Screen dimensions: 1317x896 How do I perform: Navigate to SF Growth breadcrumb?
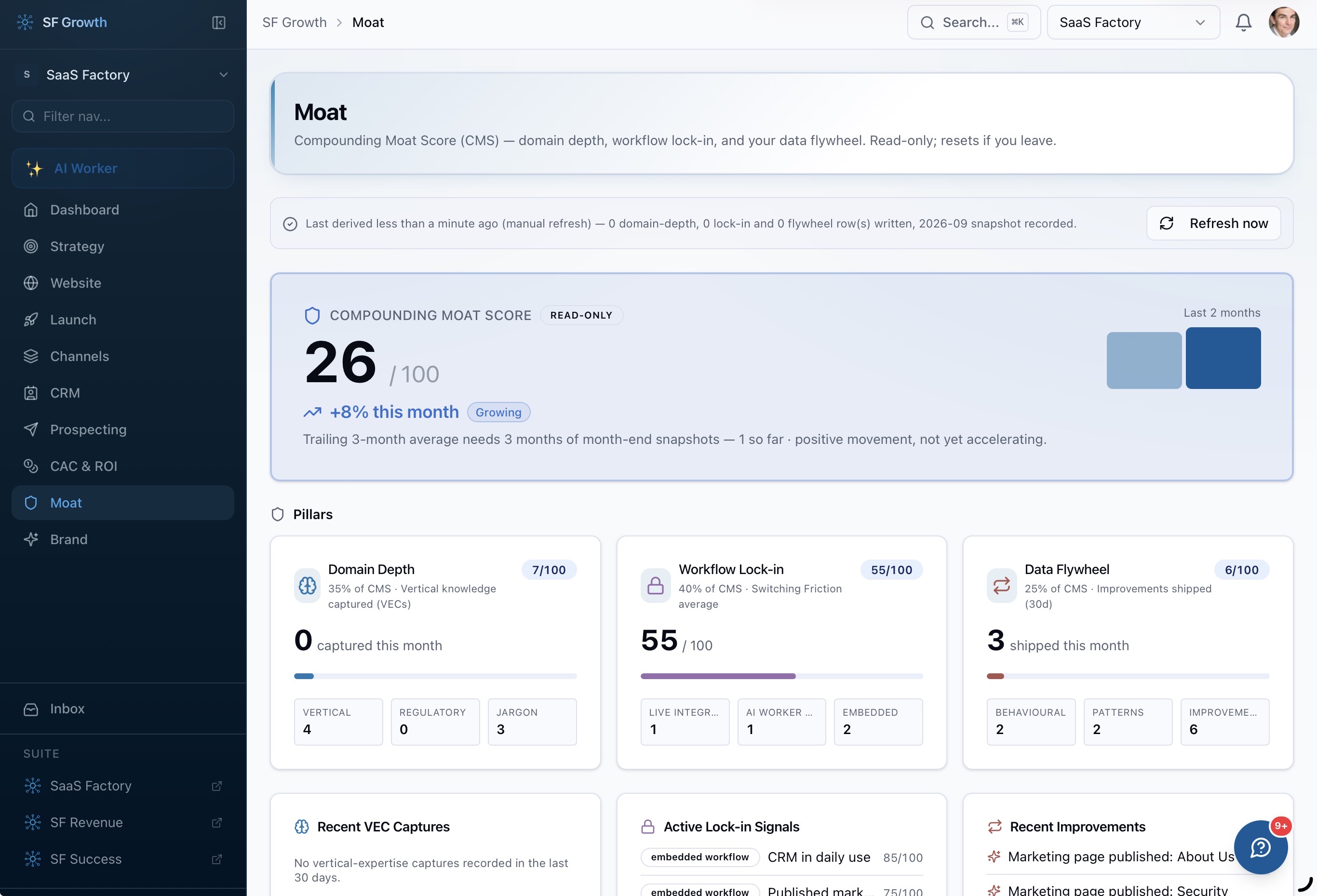click(x=295, y=23)
